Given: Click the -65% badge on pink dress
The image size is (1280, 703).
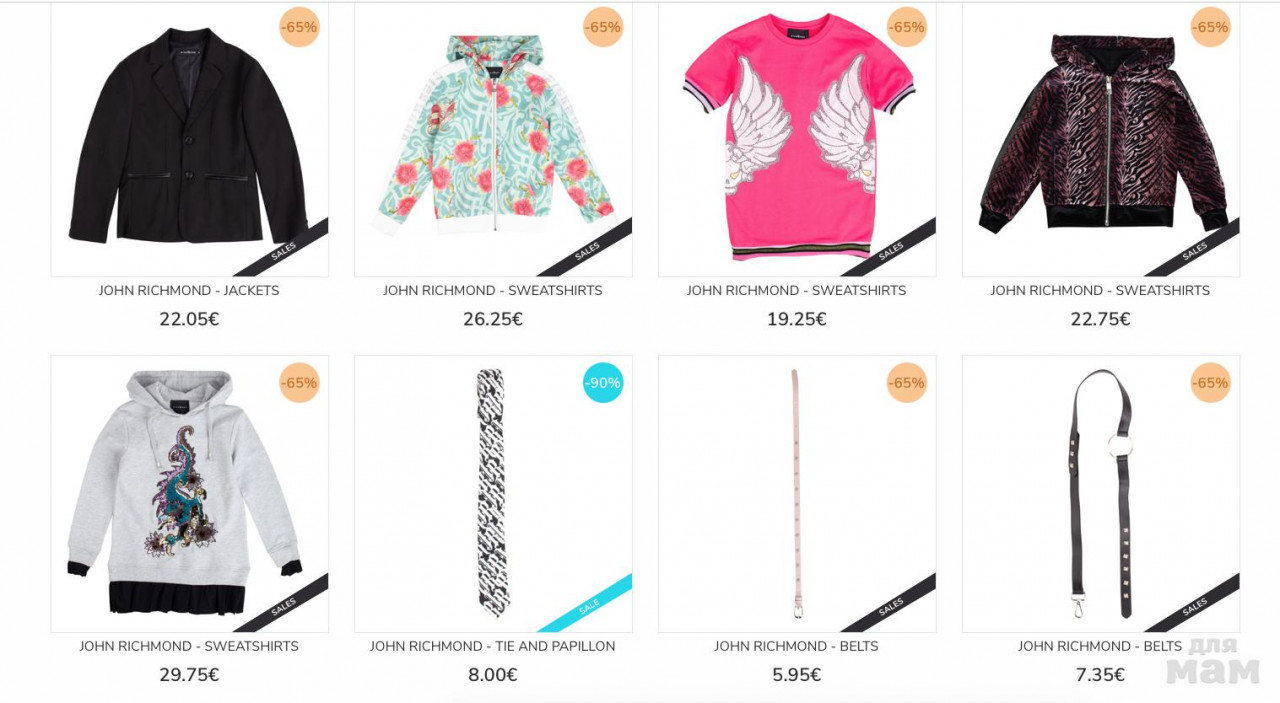Looking at the screenshot, I should [907, 27].
